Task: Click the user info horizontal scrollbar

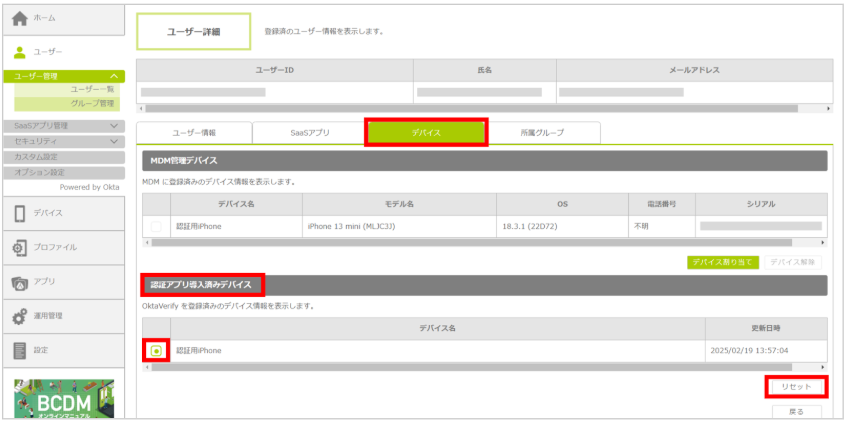Action: point(470,108)
